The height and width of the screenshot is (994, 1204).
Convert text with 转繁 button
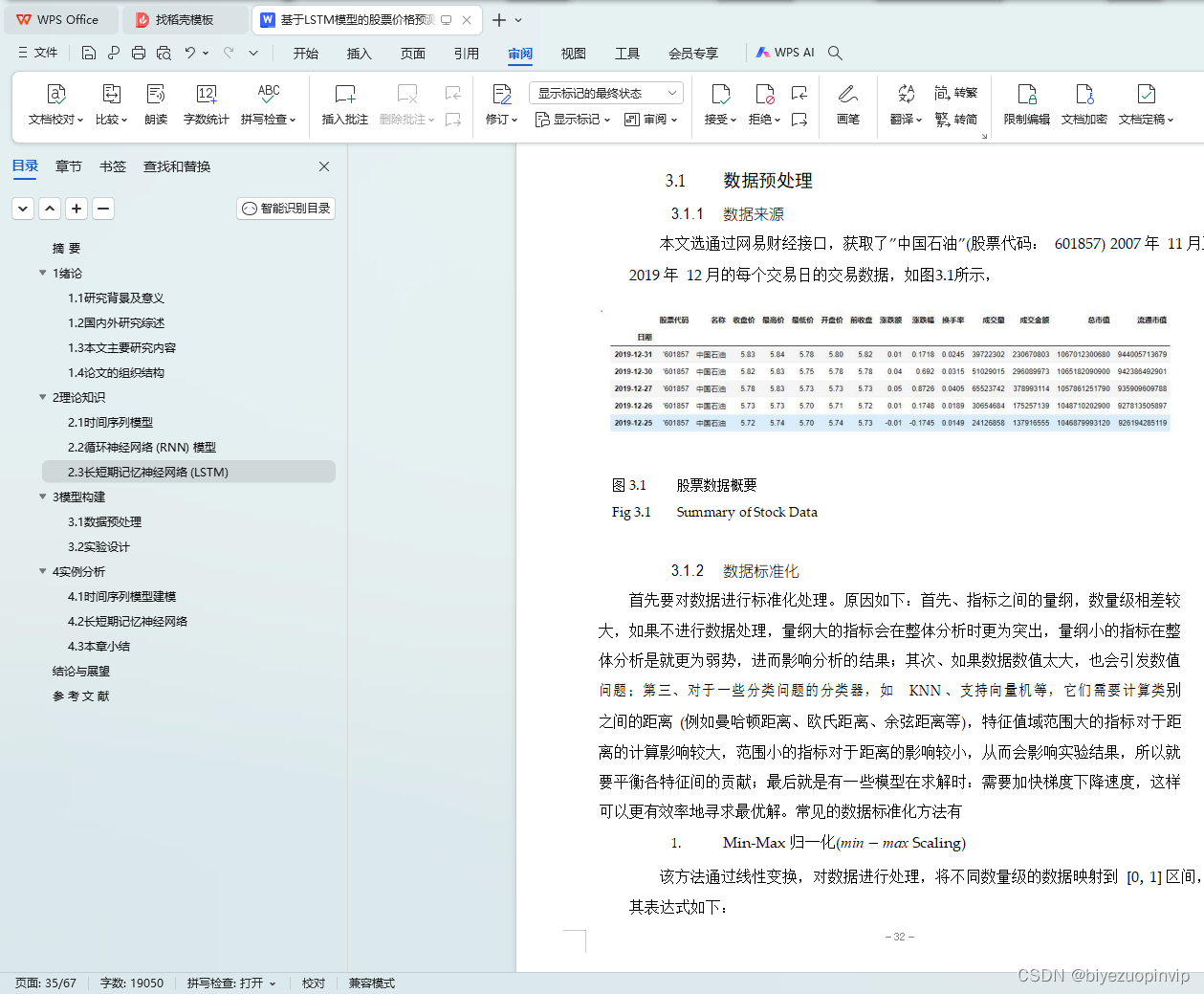pyautogui.click(x=956, y=93)
